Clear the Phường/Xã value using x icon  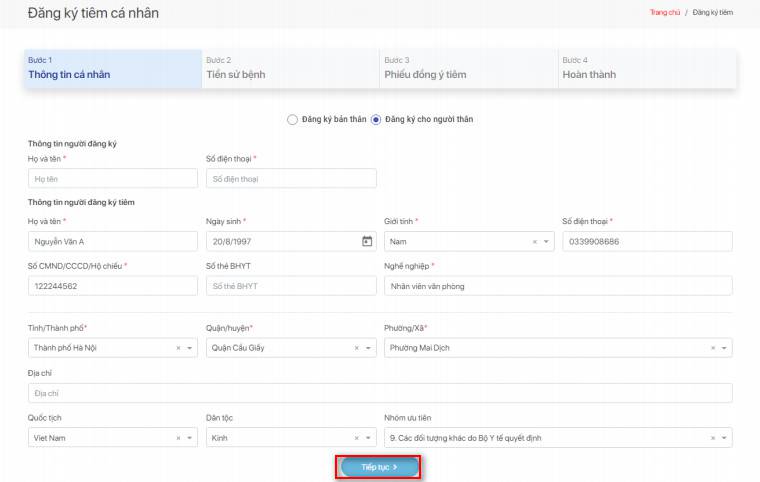click(713, 348)
